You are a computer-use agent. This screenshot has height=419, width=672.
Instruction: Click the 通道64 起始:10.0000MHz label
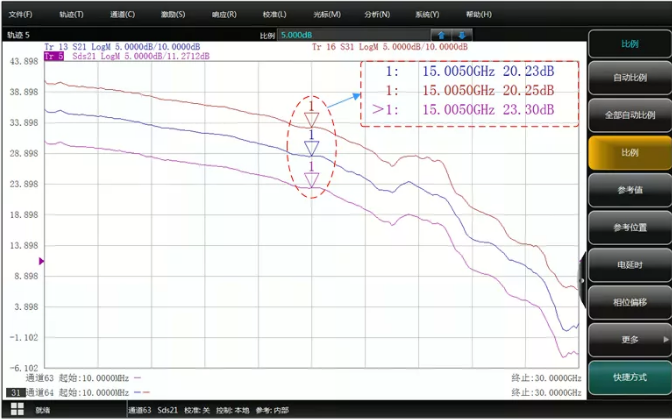pyautogui.click(x=78, y=392)
